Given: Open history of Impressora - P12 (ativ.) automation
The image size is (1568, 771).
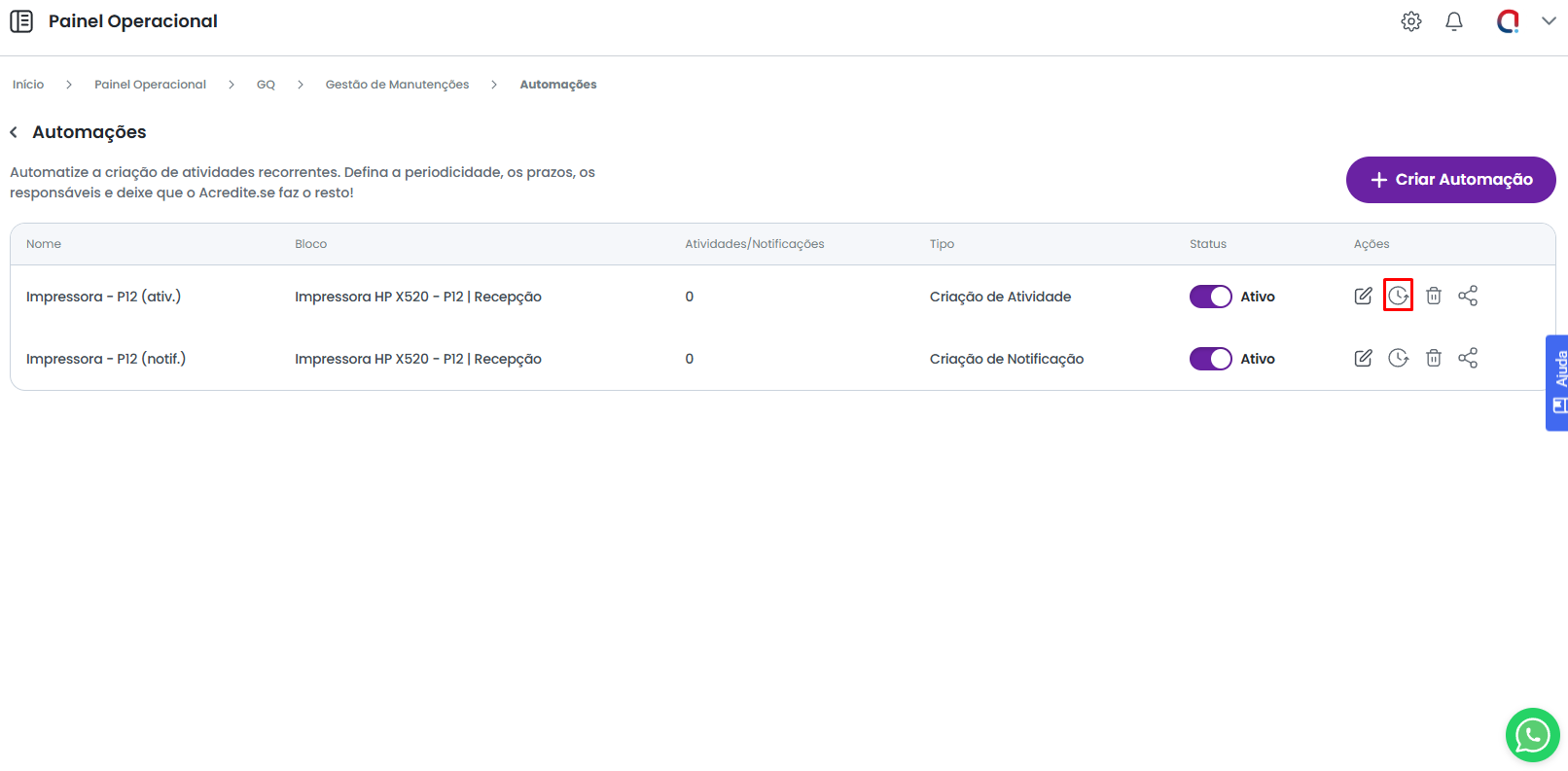Looking at the screenshot, I should click(1398, 296).
